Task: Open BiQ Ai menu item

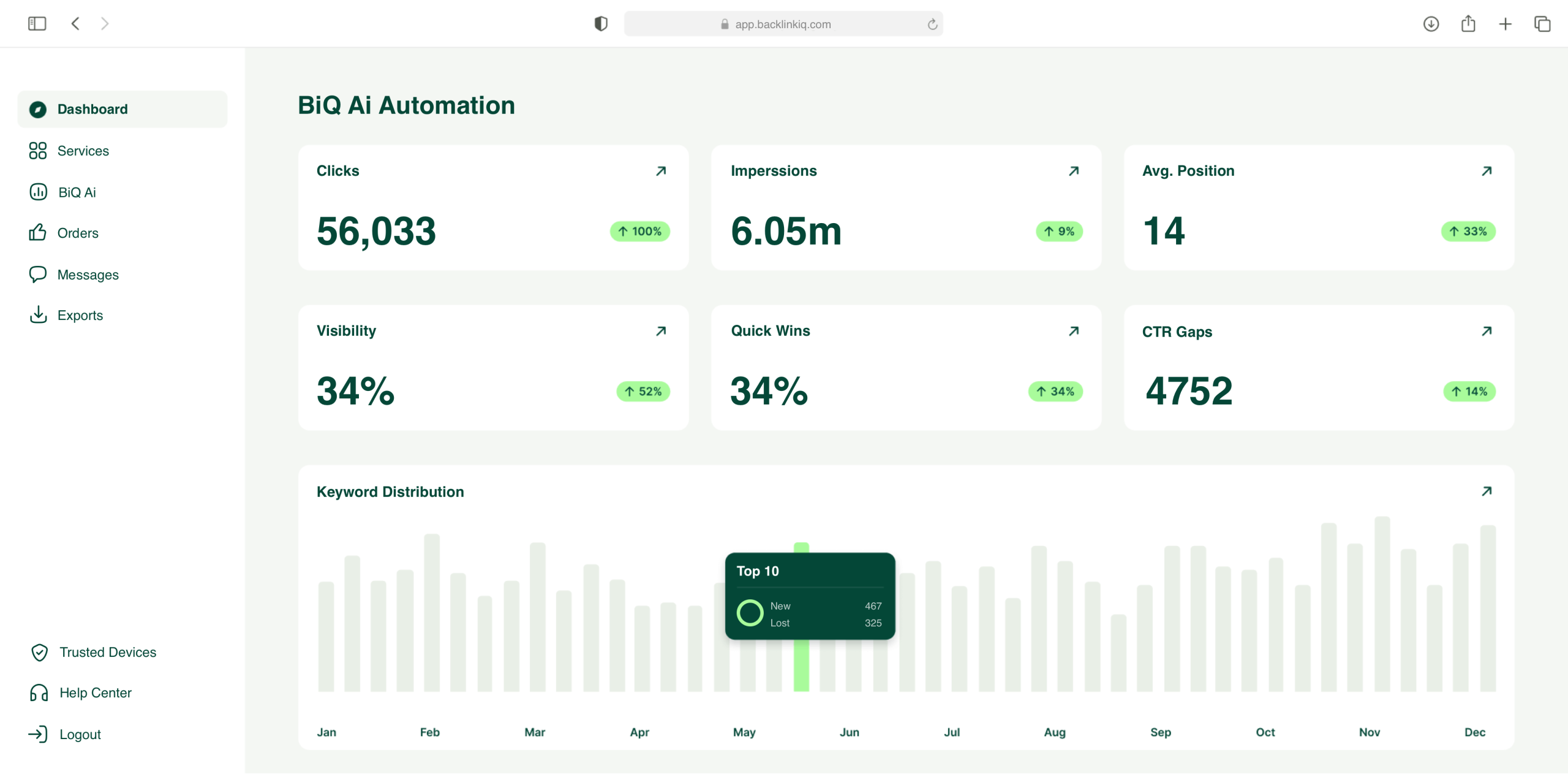Action: click(x=77, y=192)
